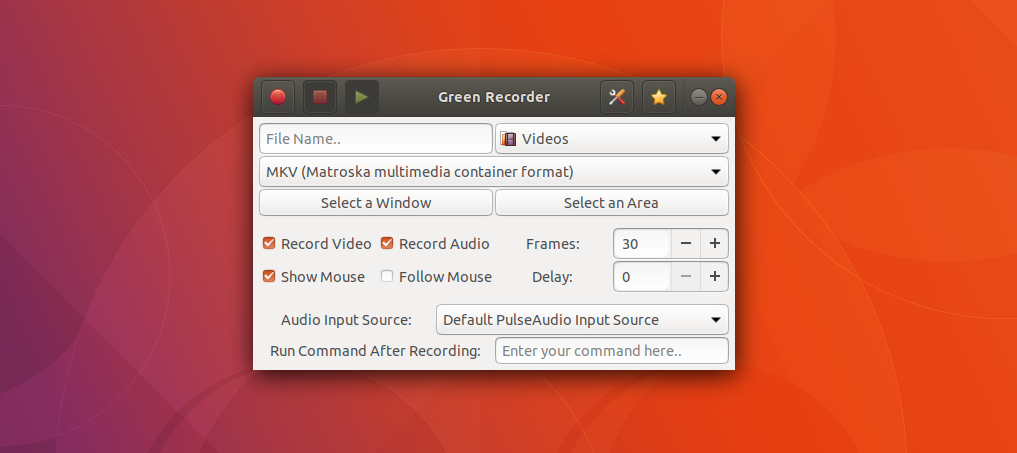Screen dimensions: 1017x453
Task: Focus the File Name input field
Action: pyautogui.click(x=376, y=139)
